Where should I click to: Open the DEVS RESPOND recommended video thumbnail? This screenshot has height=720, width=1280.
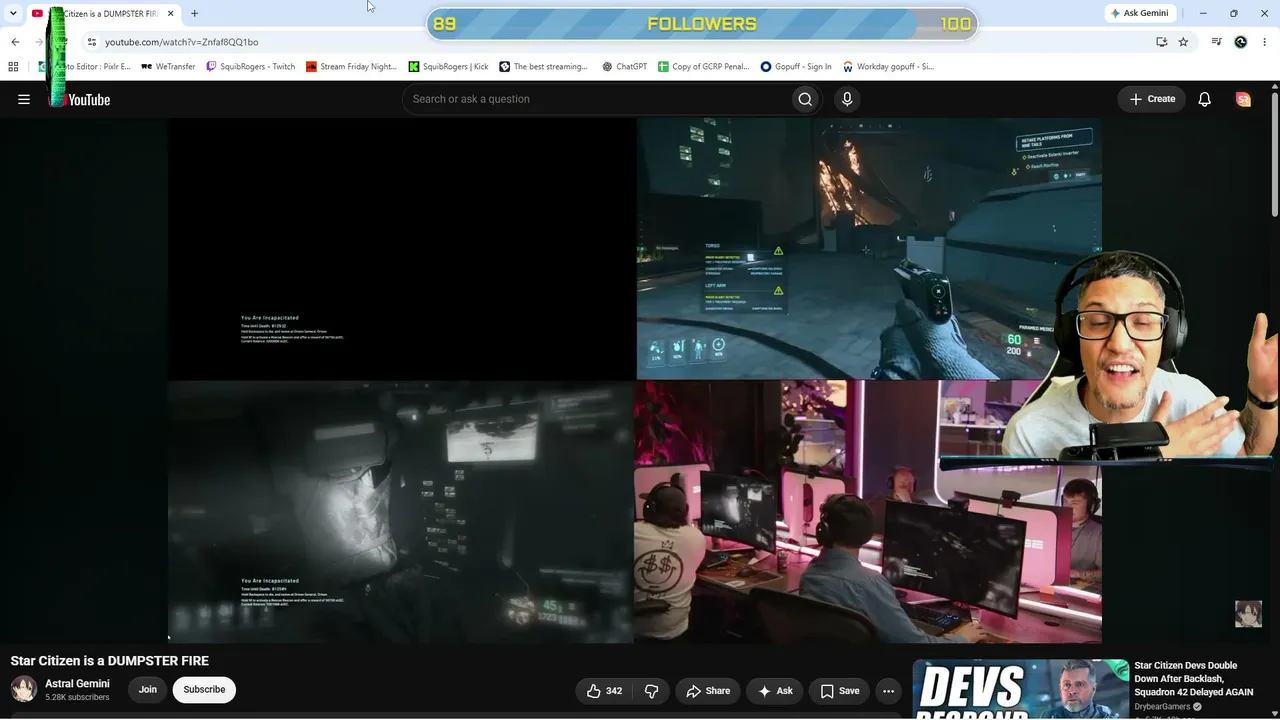tap(1021, 689)
